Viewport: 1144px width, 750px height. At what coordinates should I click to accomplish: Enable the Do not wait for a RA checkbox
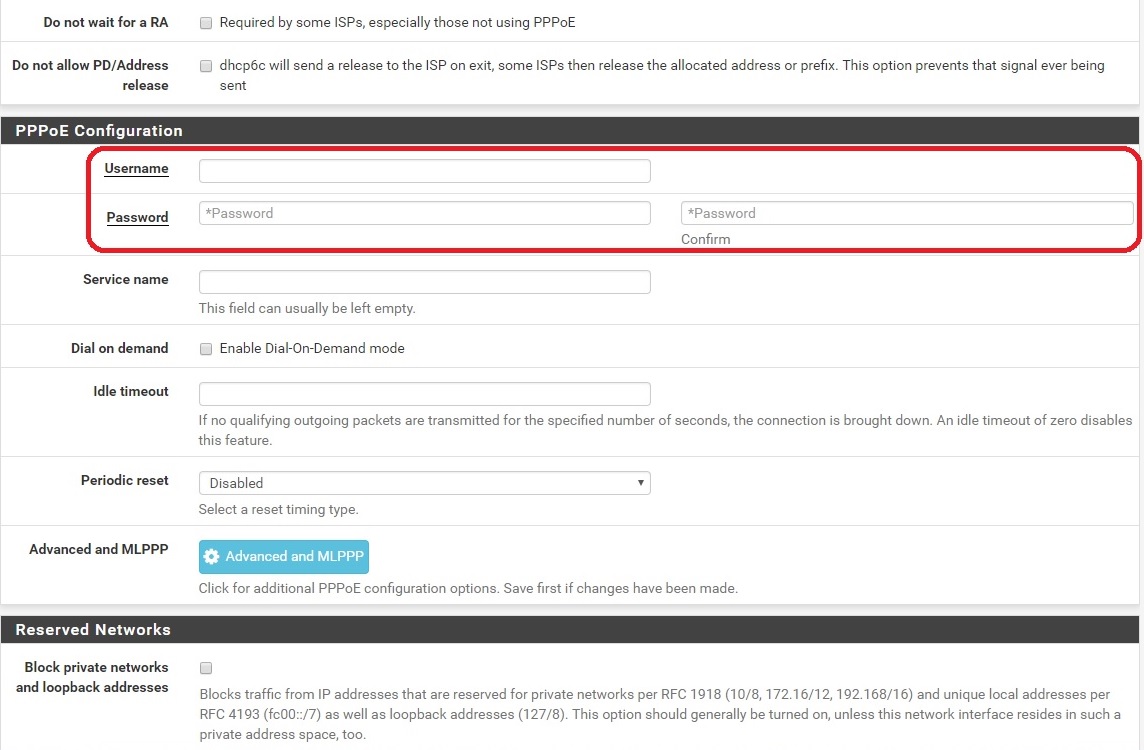pyautogui.click(x=206, y=22)
